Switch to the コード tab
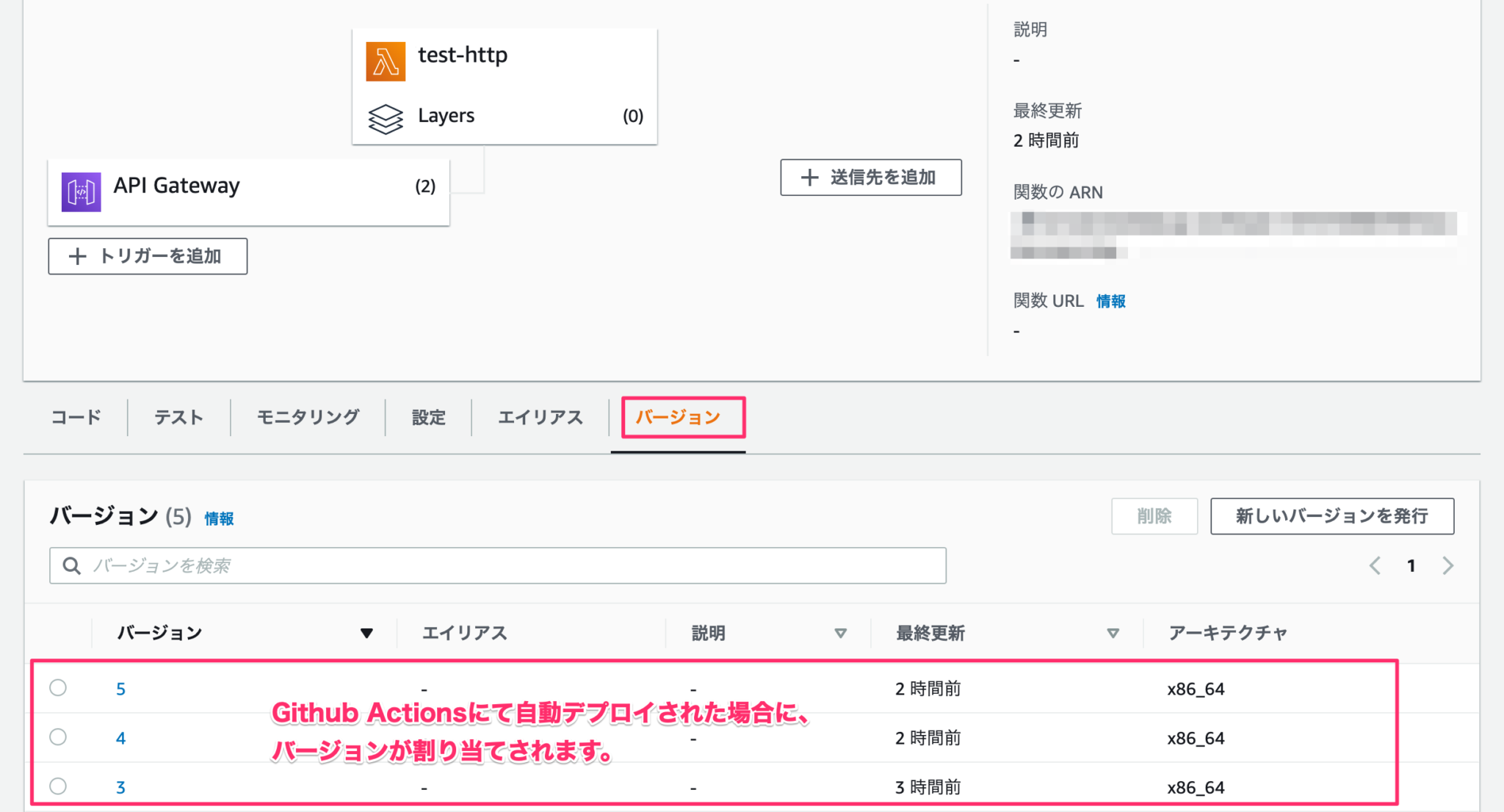This screenshot has width=1504, height=812. click(x=75, y=417)
